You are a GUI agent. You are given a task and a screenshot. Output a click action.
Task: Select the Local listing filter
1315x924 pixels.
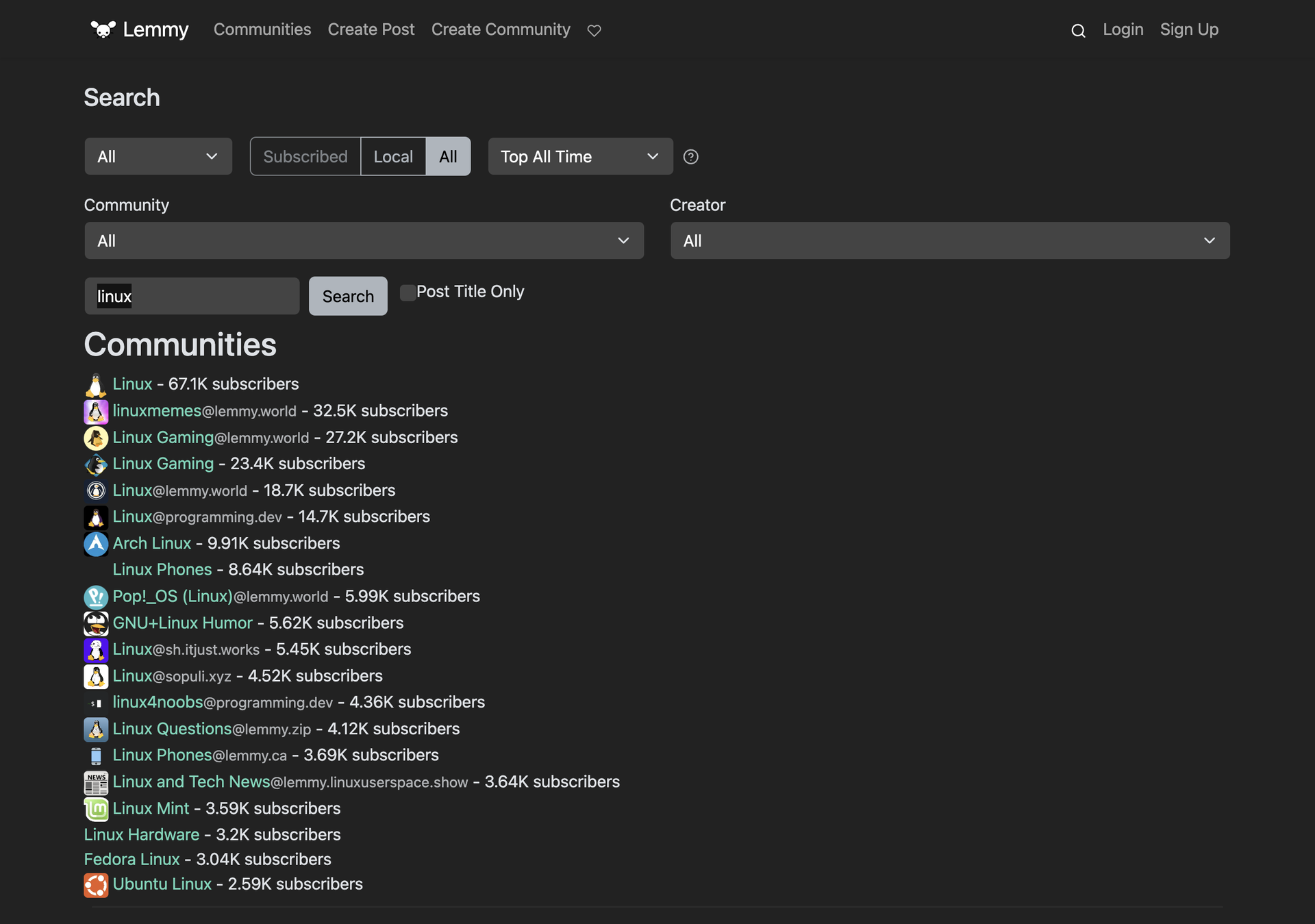393,157
